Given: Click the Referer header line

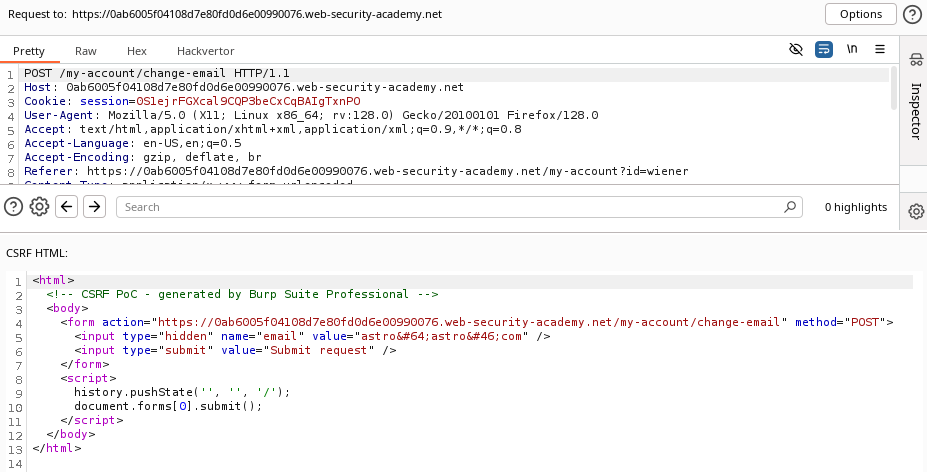Looking at the screenshot, I should pyautogui.click(x=356, y=172).
